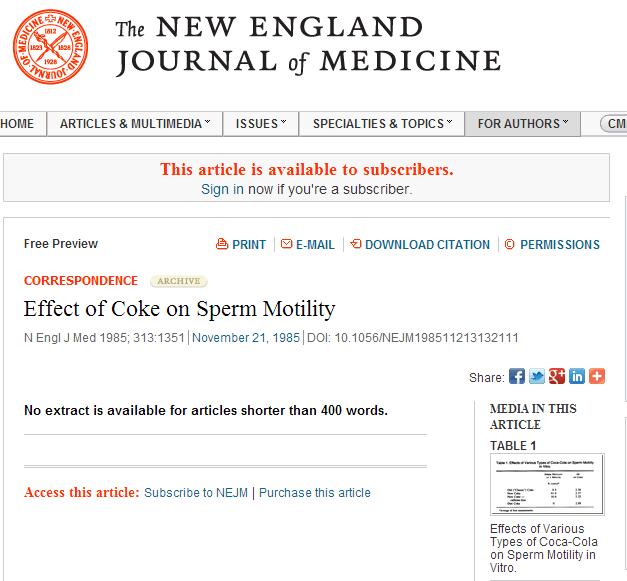627x581 pixels.
Task: Click the E-mail envelope icon
Action: (287, 245)
